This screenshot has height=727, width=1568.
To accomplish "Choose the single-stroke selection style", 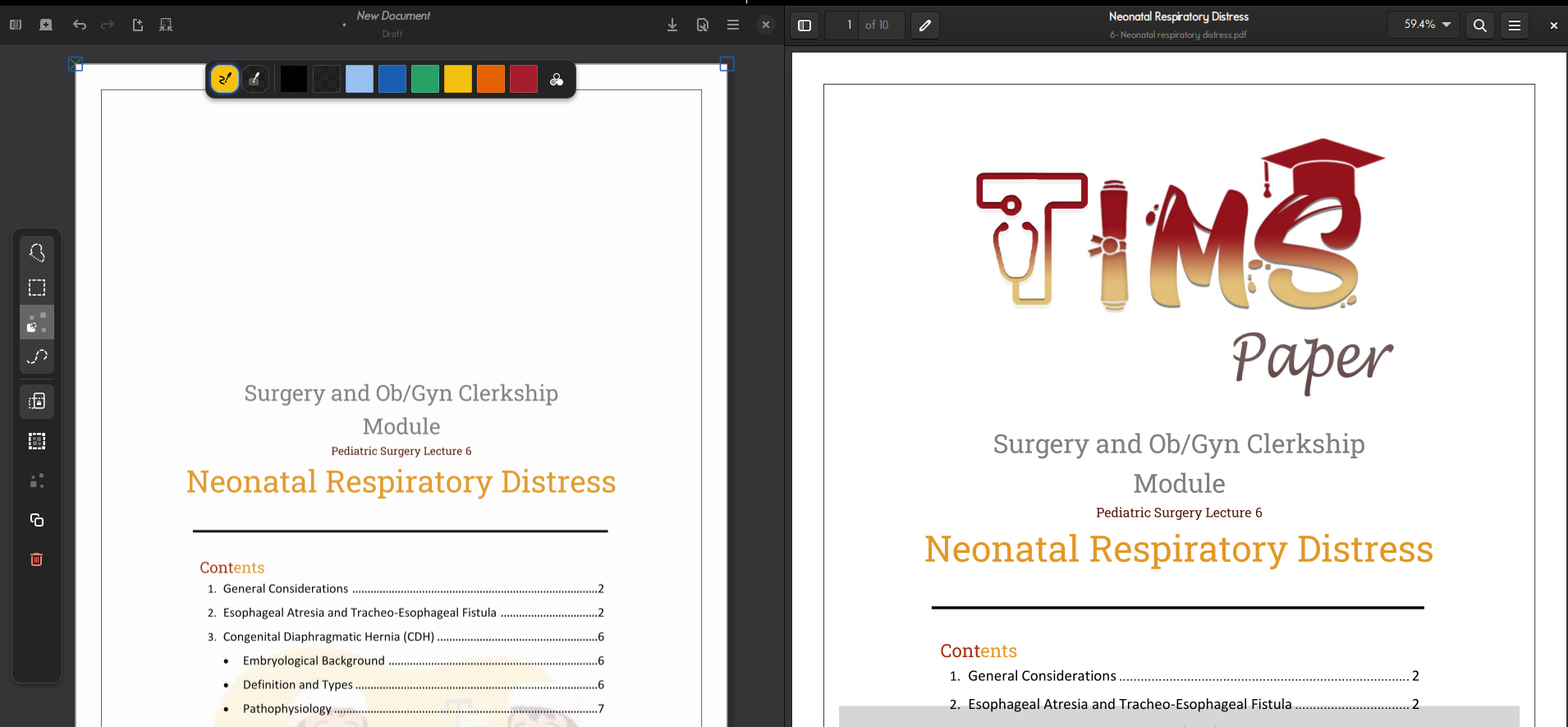I will click(x=37, y=322).
